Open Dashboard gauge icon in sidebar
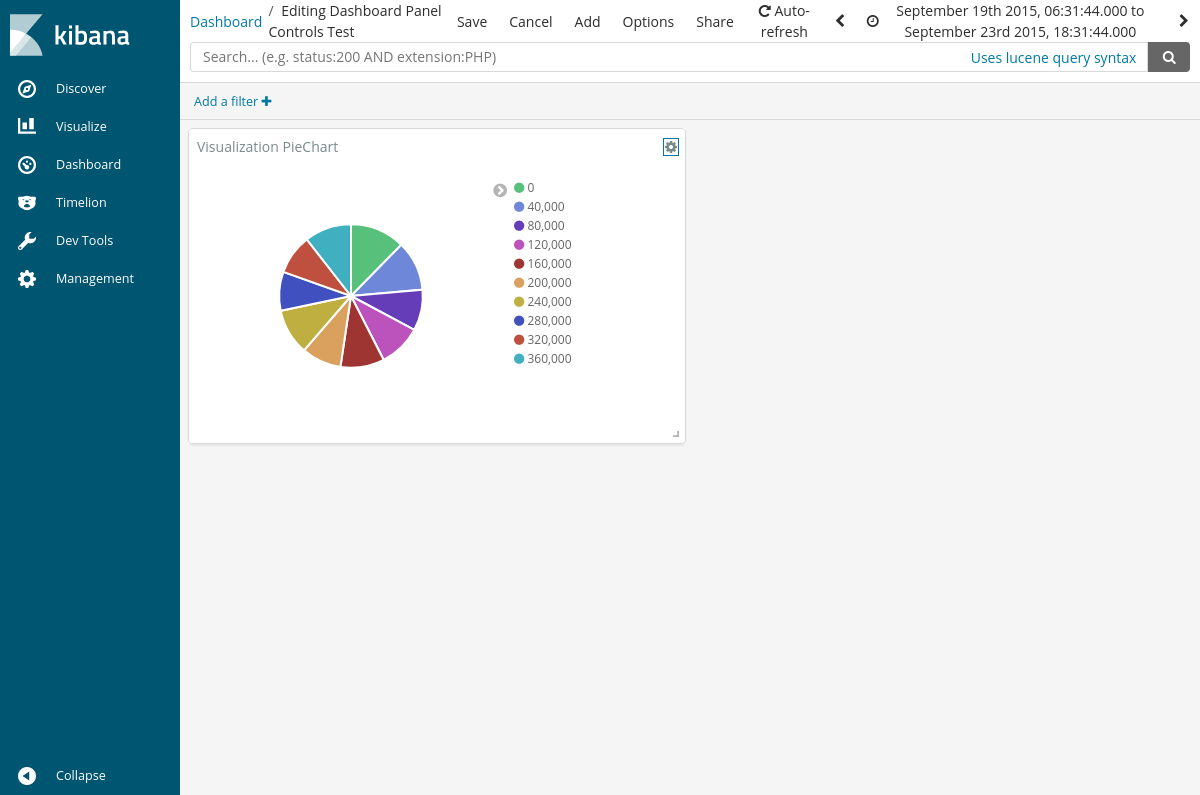The image size is (1200, 795). click(27, 165)
